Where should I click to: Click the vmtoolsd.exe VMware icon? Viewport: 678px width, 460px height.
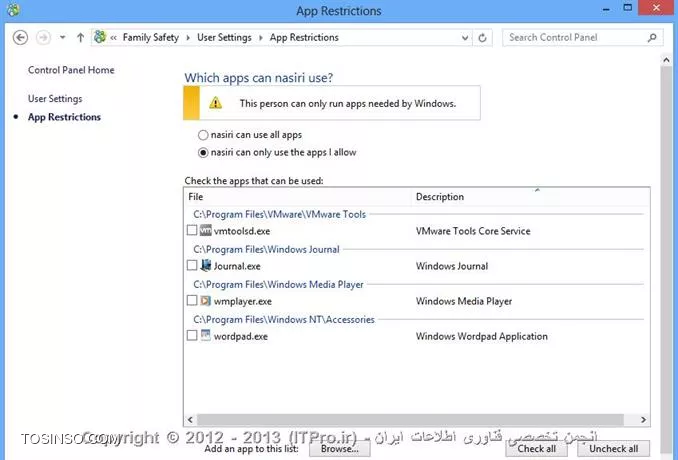[206, 230]
